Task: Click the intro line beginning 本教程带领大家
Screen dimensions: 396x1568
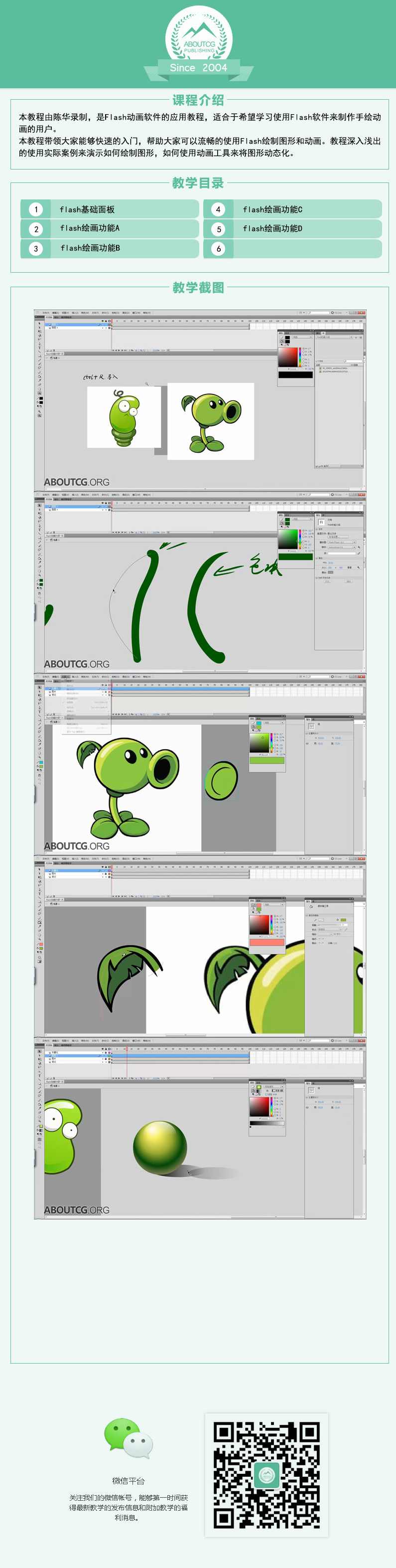Action: [x=200, y=147]
